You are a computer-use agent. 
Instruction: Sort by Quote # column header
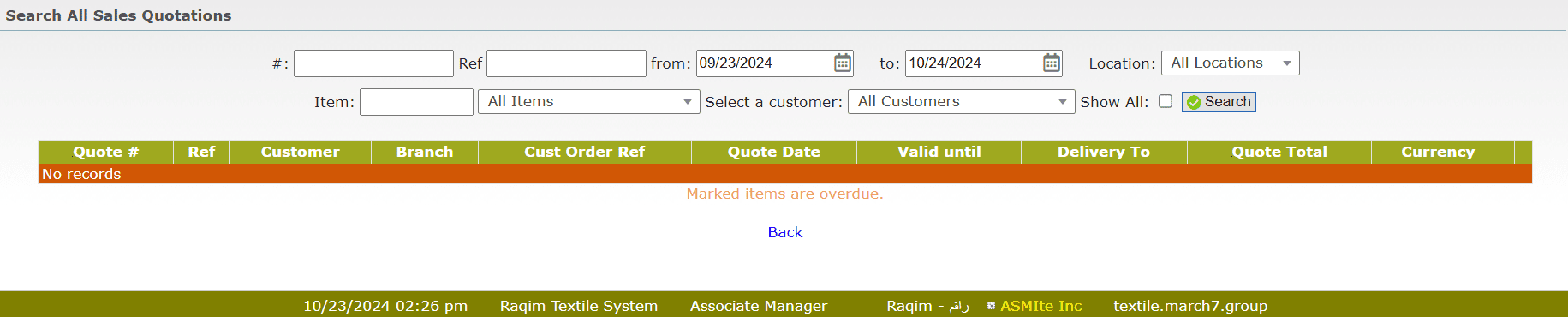(106, 152)
